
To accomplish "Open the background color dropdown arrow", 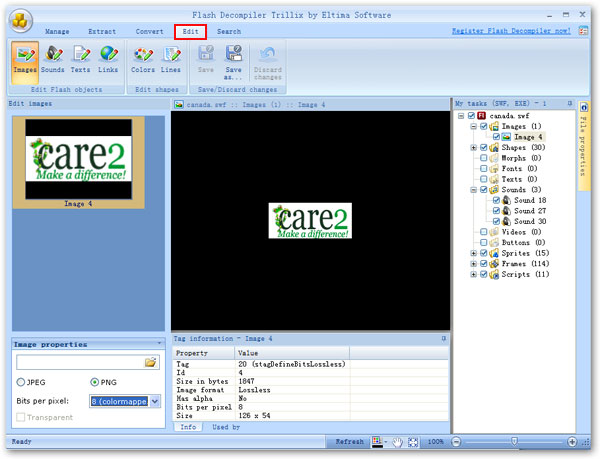I will (386, 442).
